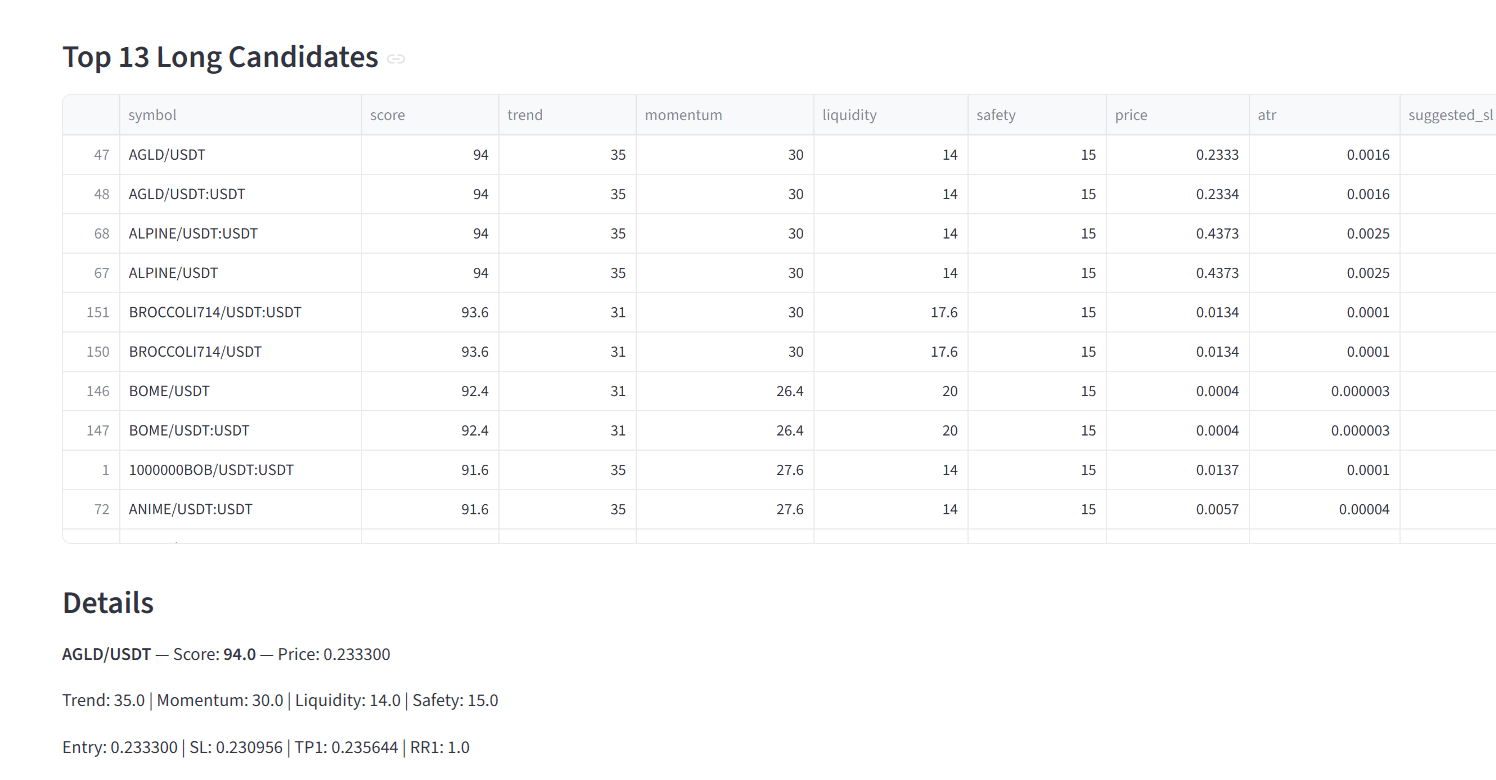Click the anchor link icon beside Top 13 Long Candidates

coord(396,59)
